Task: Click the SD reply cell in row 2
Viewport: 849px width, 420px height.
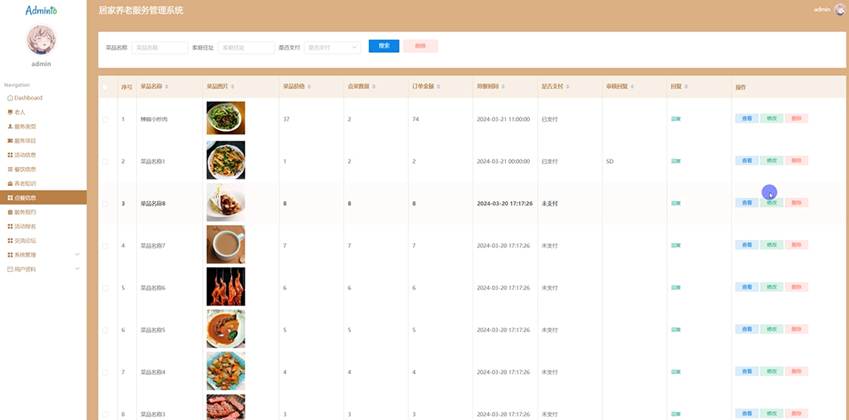Action: pos(610,161)
